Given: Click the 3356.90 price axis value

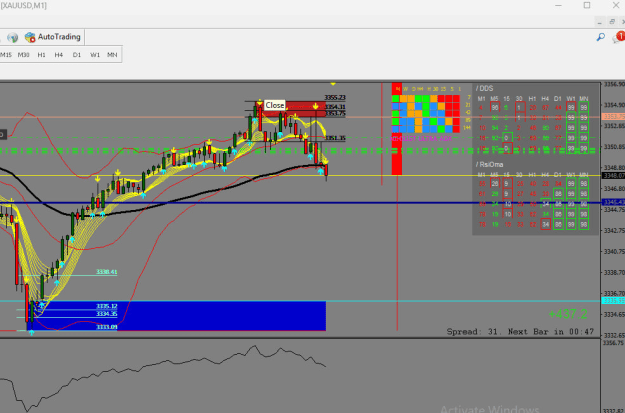Looking at the screenshot, I should pos(613,84).
